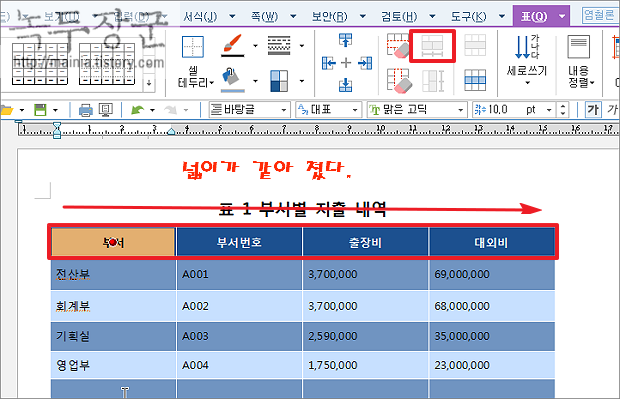Insert column to the right icon

[365, 62]
